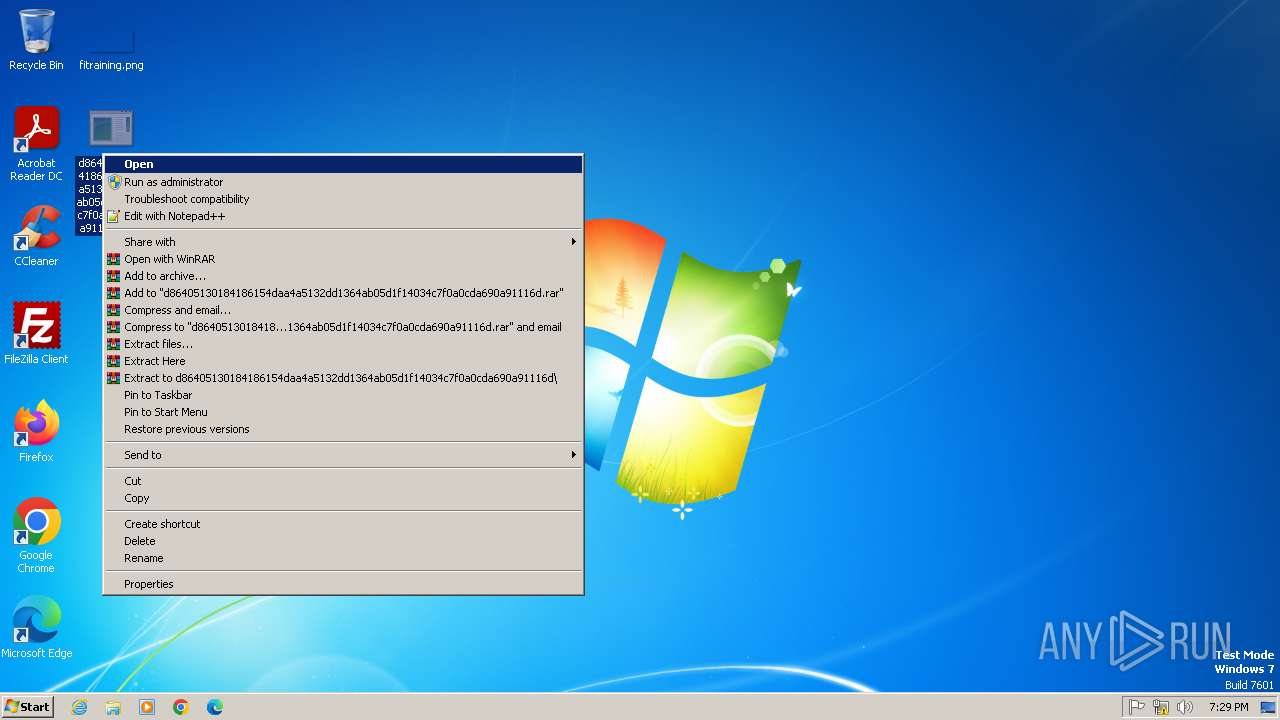Choose Create shortcut

click(x=343, y=524)
